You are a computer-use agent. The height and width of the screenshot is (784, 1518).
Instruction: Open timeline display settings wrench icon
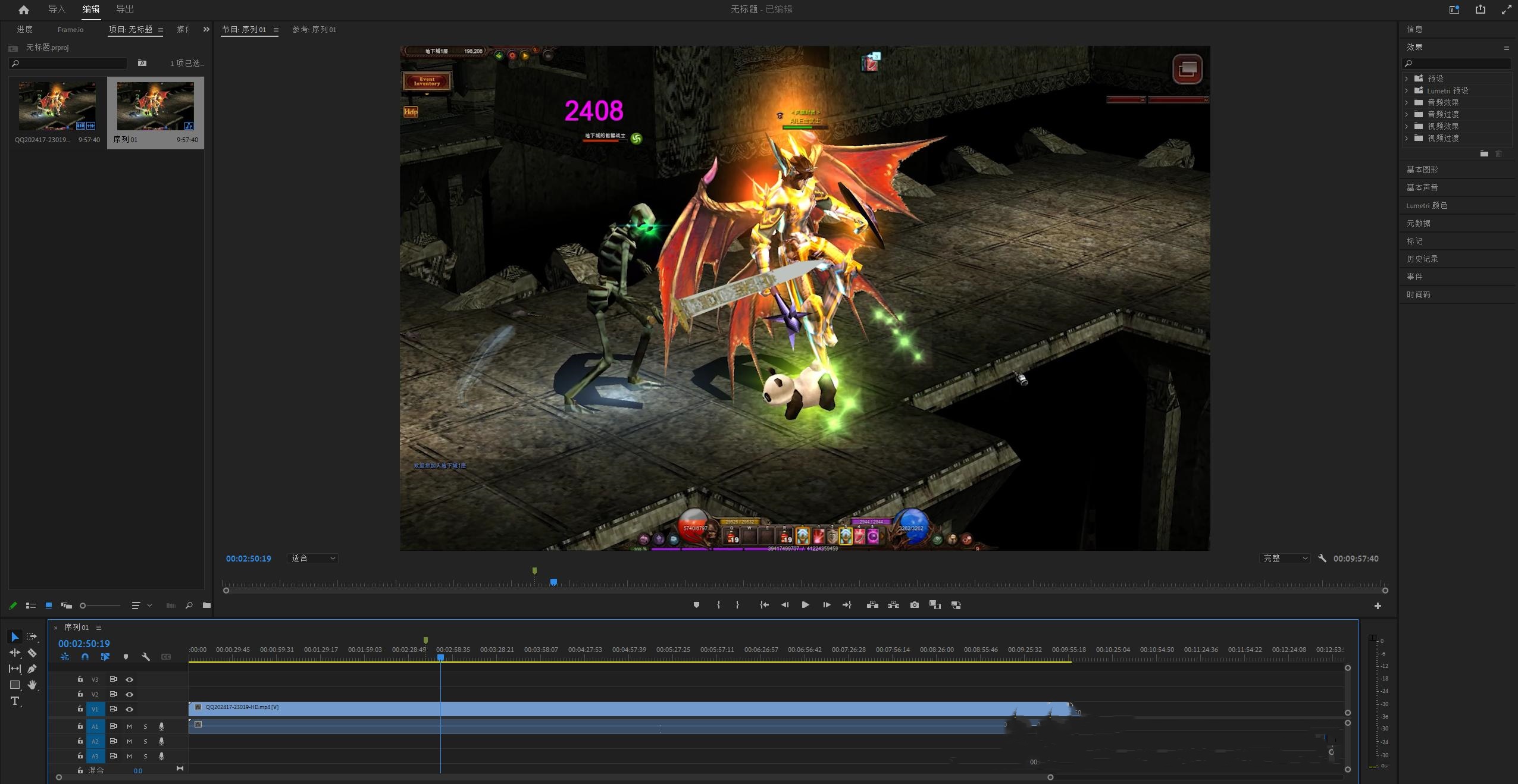pos(146,657)
